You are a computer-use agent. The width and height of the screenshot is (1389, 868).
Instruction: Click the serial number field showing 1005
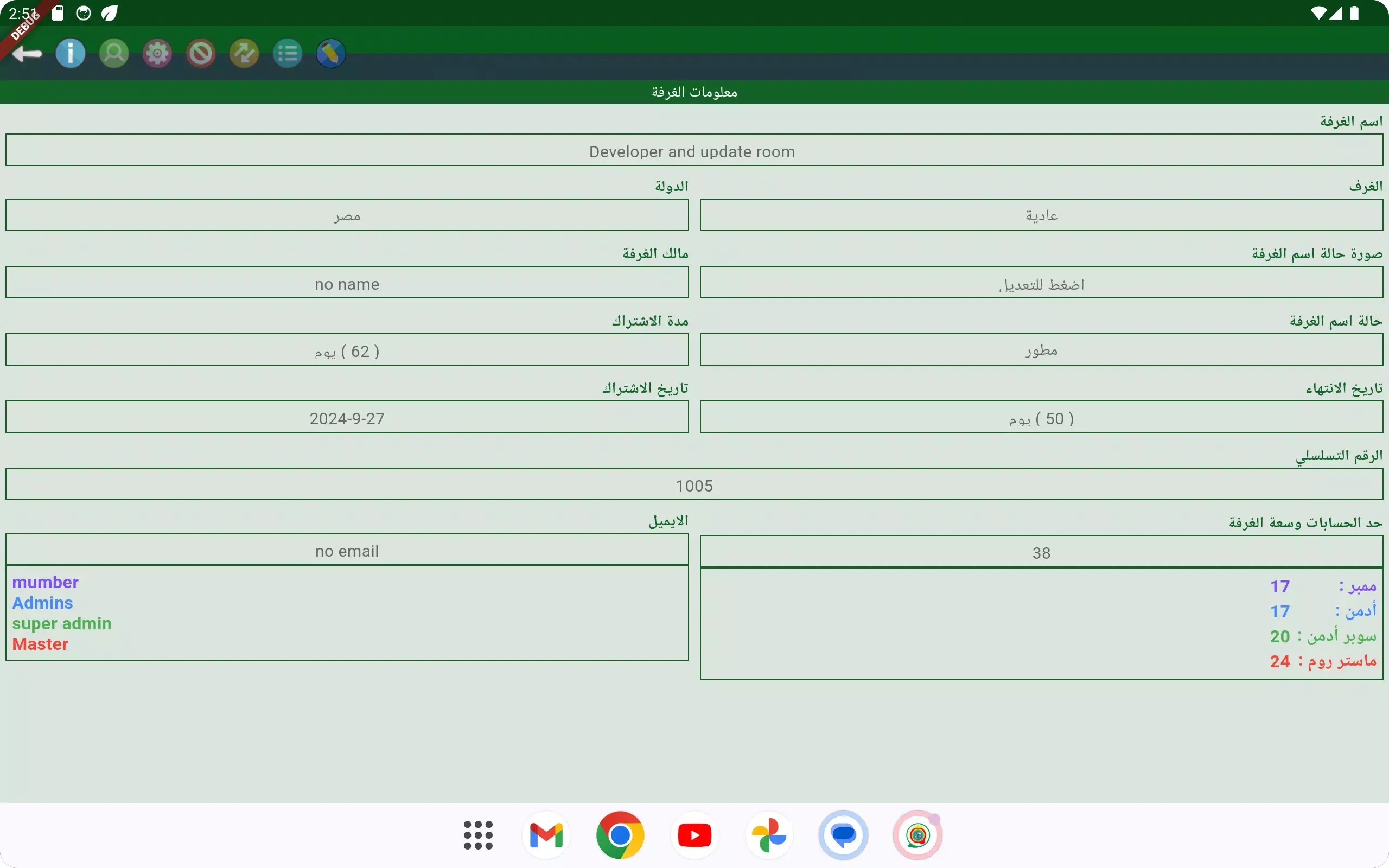(694, 484)
